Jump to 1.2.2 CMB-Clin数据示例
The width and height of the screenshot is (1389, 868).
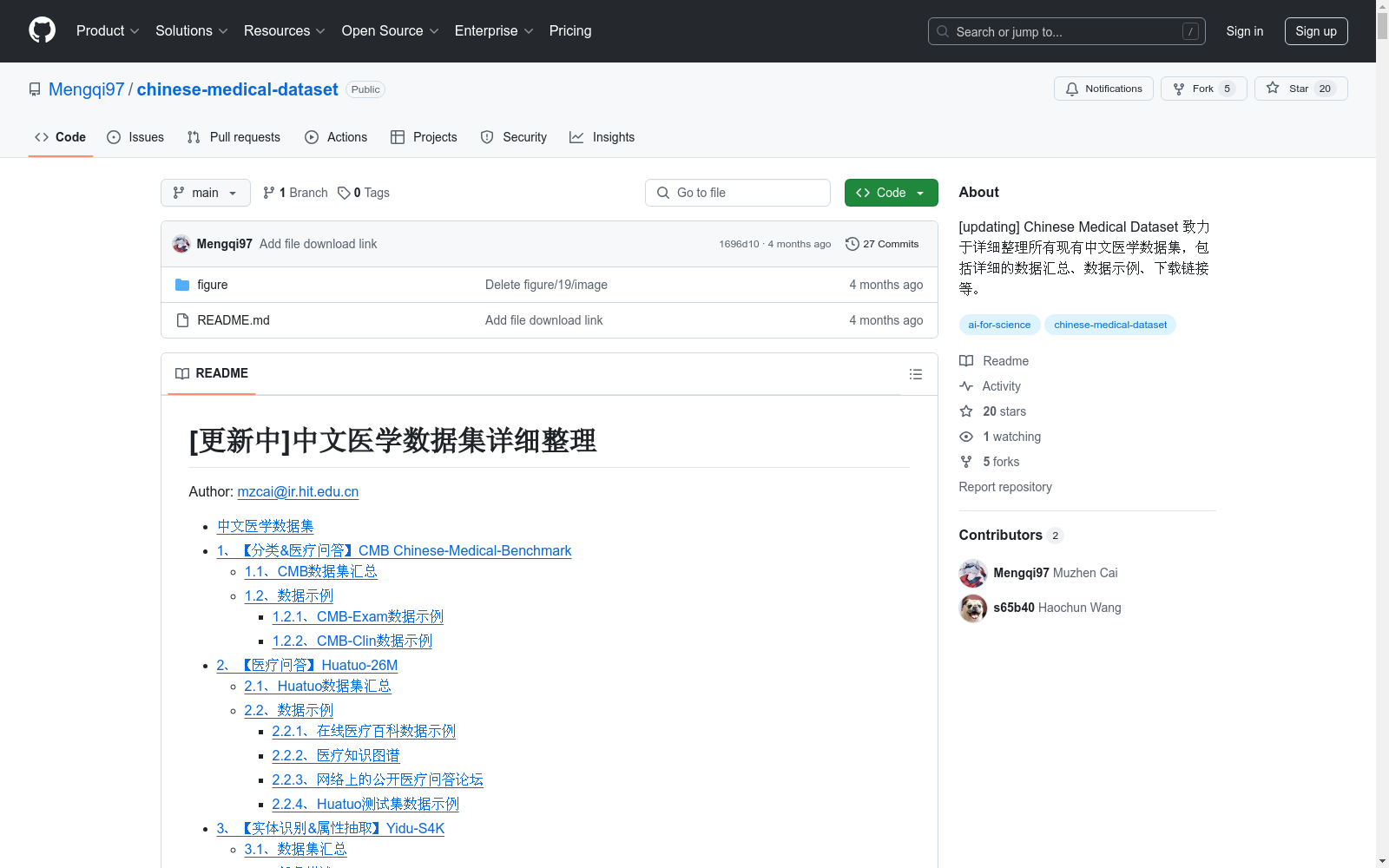352,641
